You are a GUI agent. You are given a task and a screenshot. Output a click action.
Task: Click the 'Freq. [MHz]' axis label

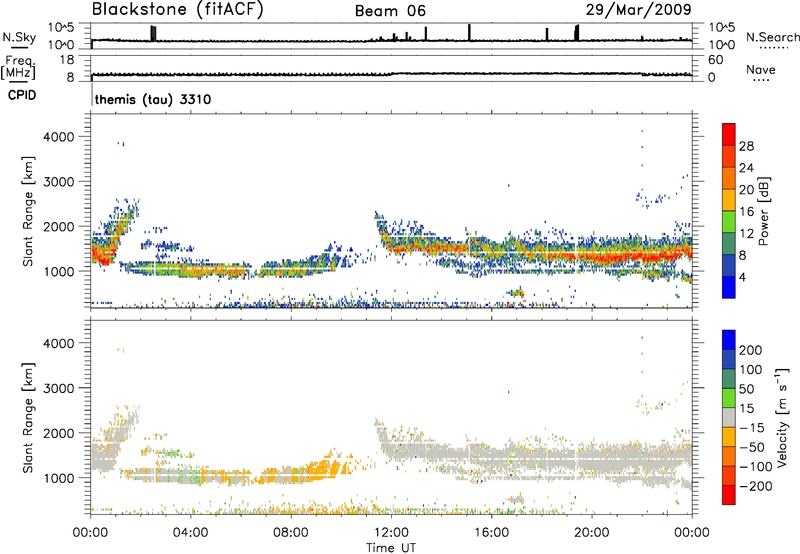(19, 68)
